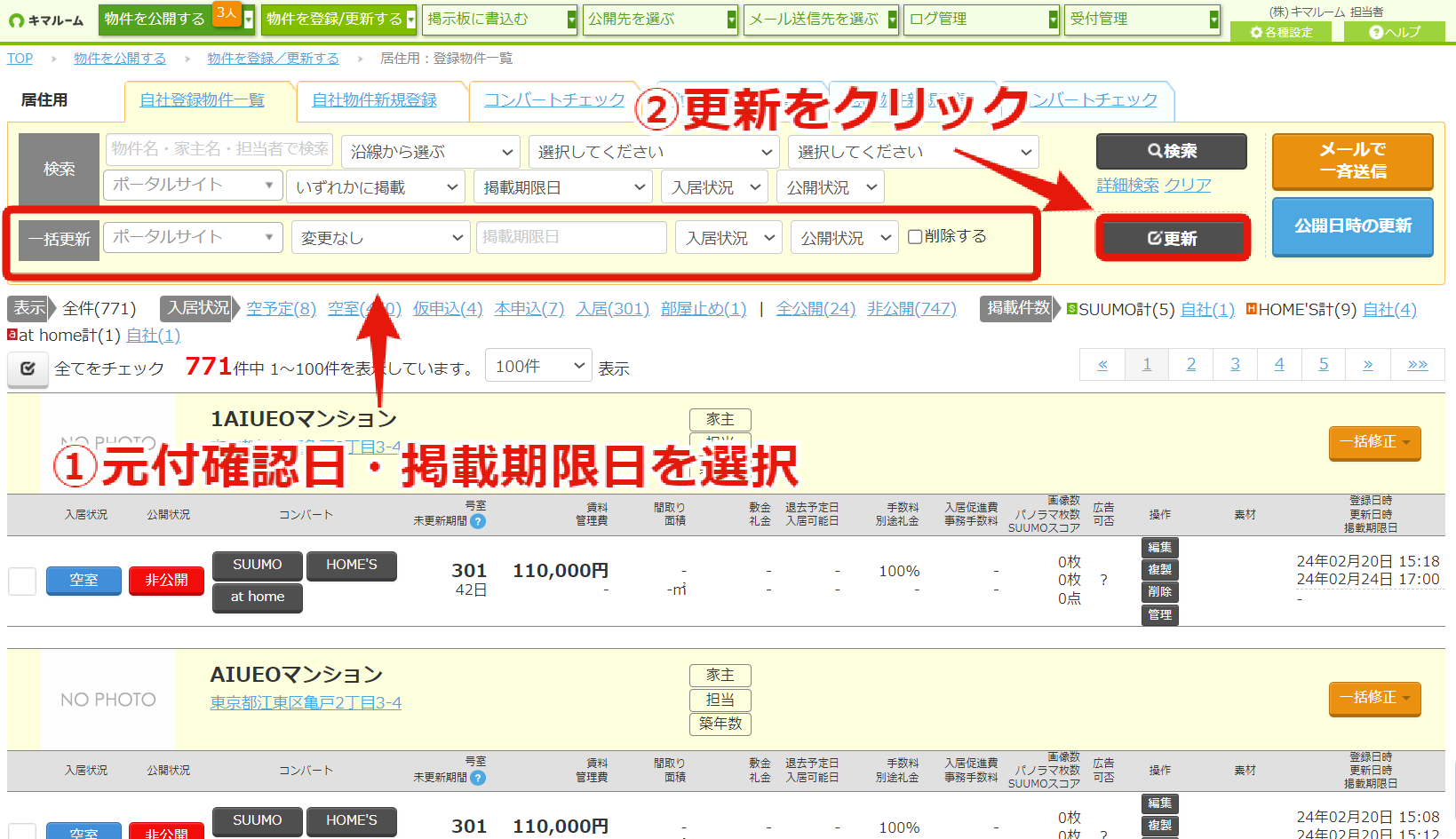Expand bulk-update ポータルサイト dropdown
This screenshot has height=839, width=1456.
click(x=193, y=238)
